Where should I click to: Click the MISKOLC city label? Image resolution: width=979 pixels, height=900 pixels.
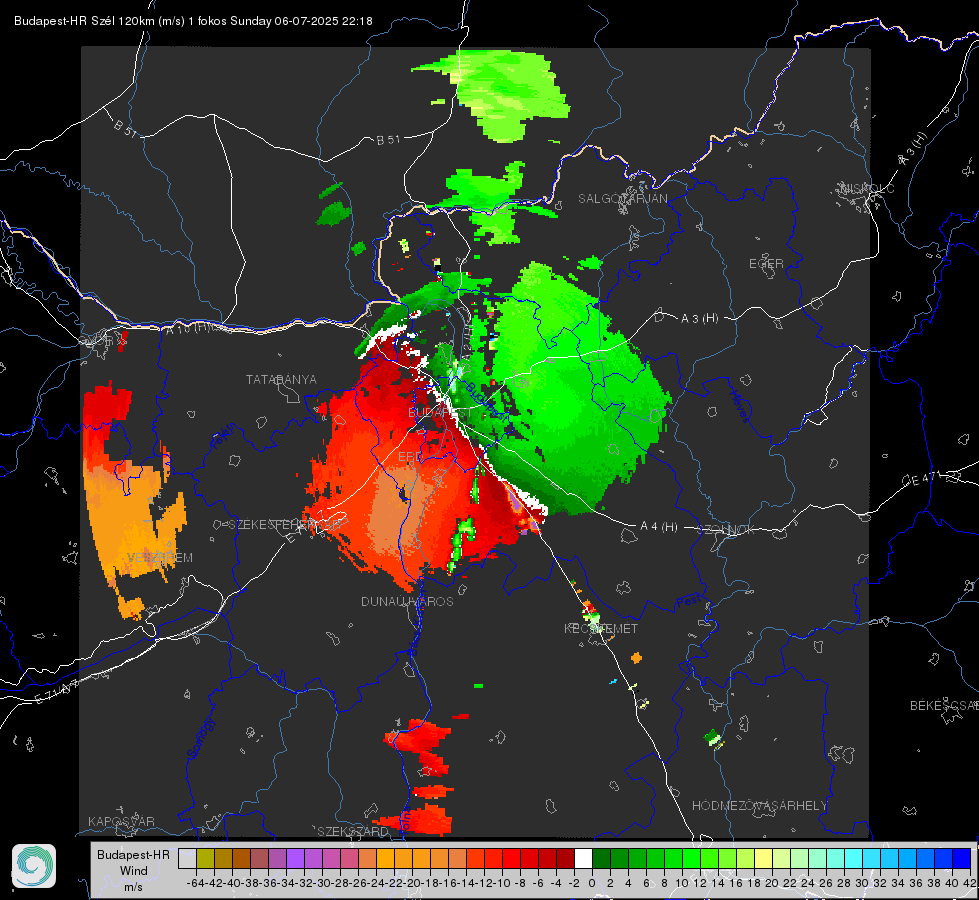(867, 188)
